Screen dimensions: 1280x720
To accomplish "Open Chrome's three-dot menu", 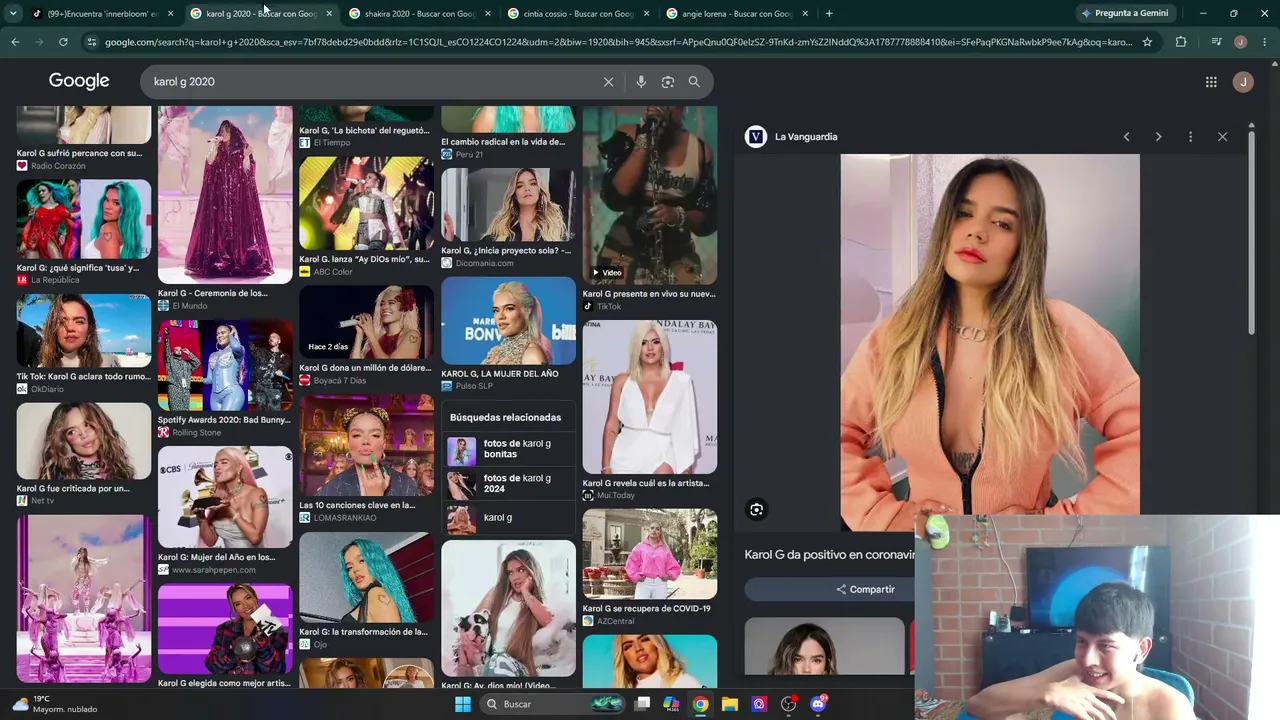I will [x=1264, y=42].
